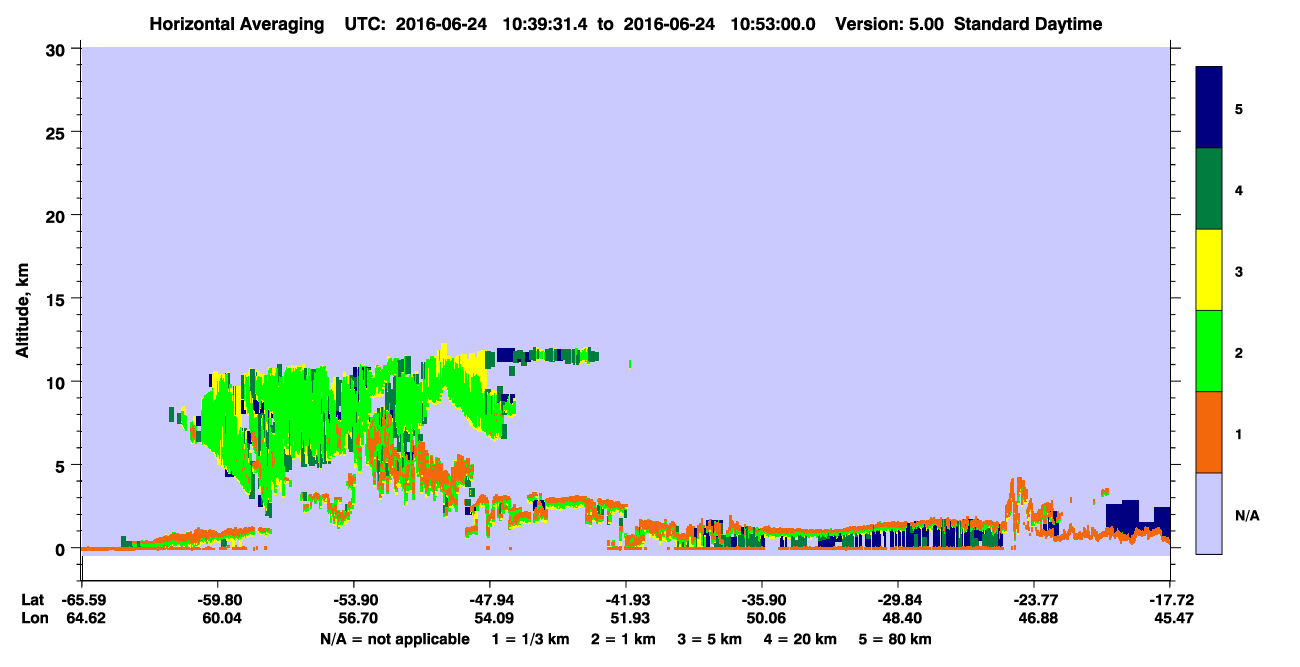The image size is (1300, 667).
Task: Click 'N/A = not applicable' legend text
Action: pos(395,639)
